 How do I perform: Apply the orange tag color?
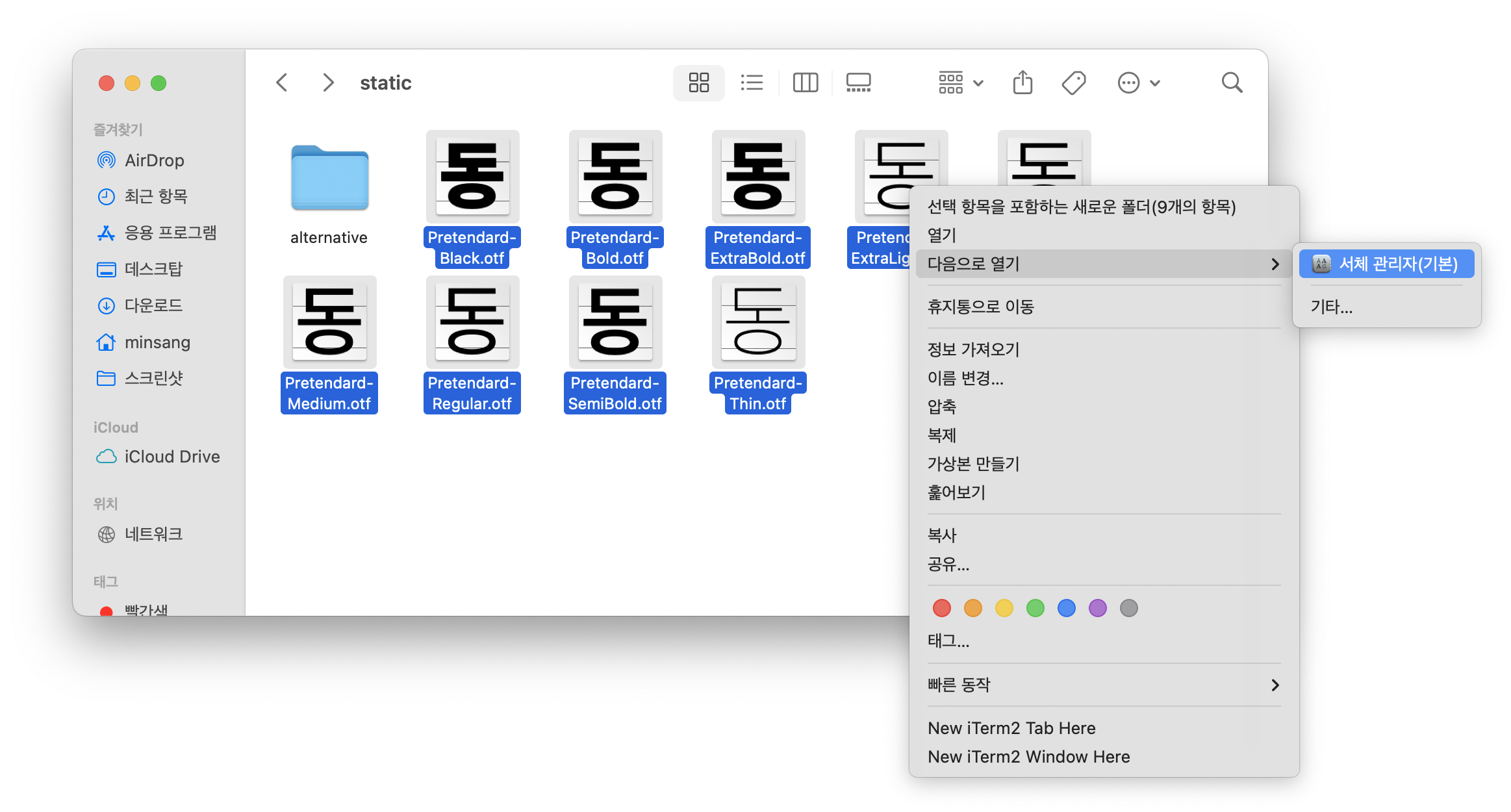click(x=972, y=608)
